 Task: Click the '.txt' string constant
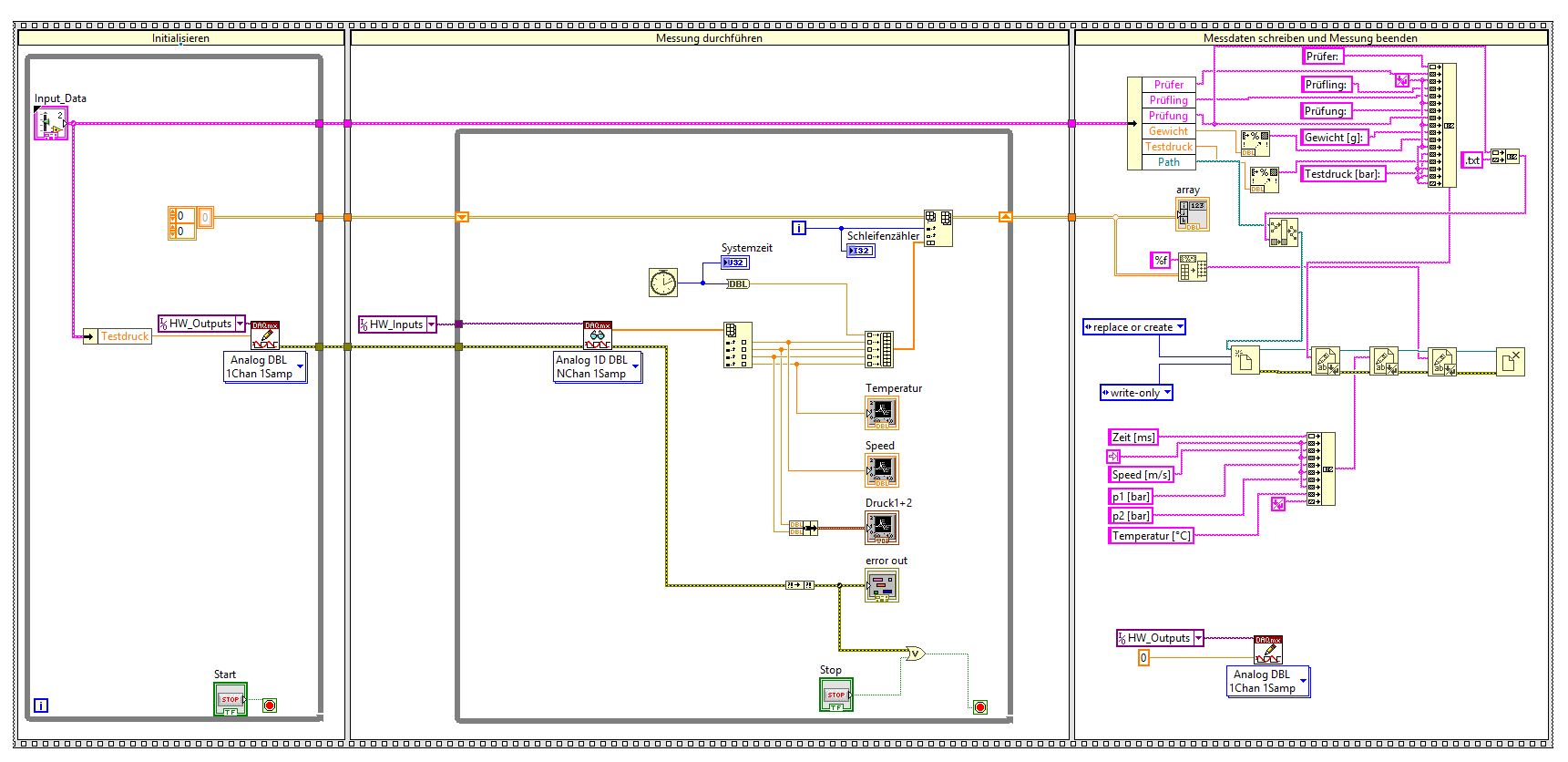coord(1472,160)
